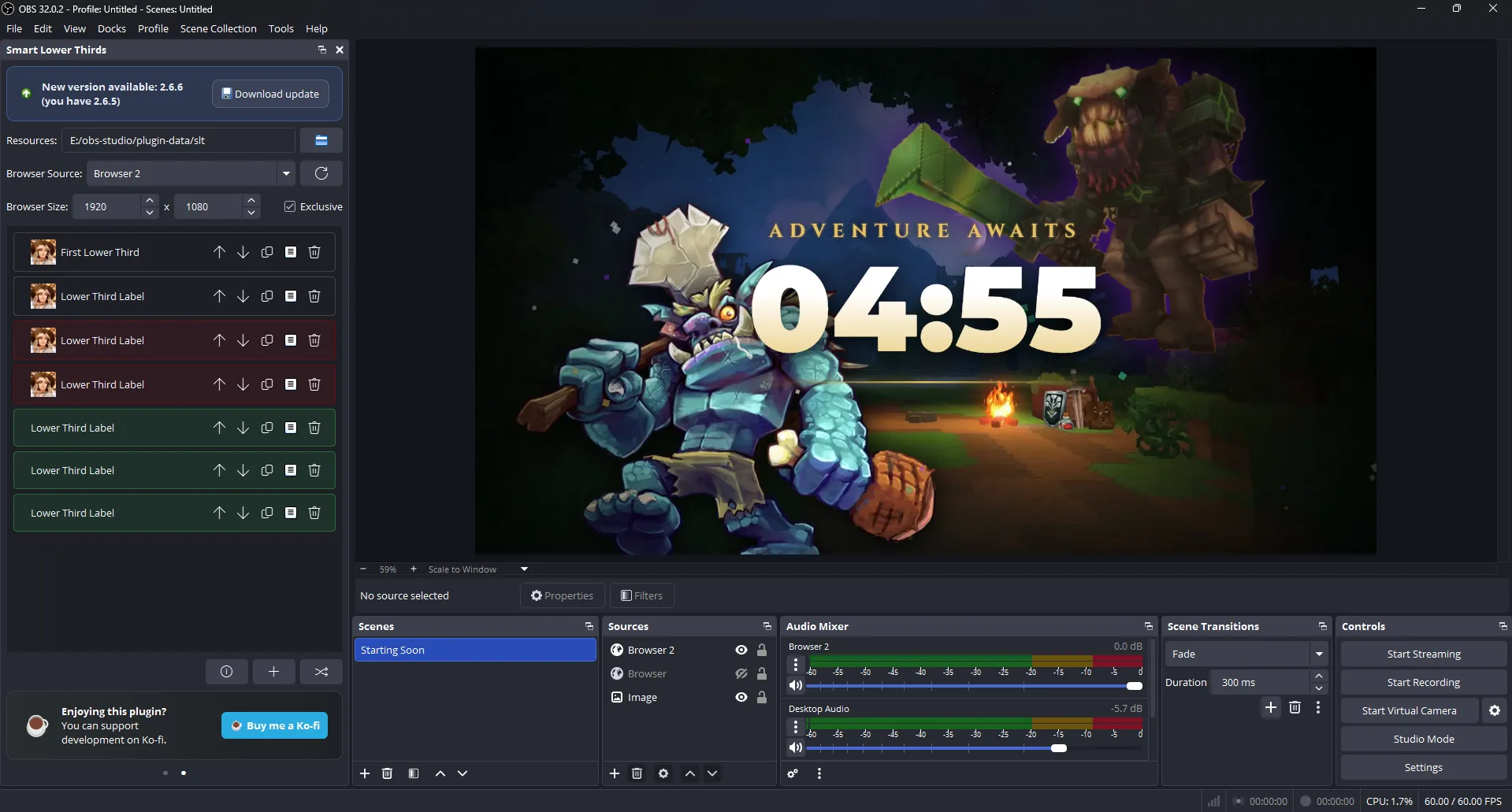Mute the Desktop Audio channel
The width and height of the screenshot is (1512, 812).
(796, 747)
